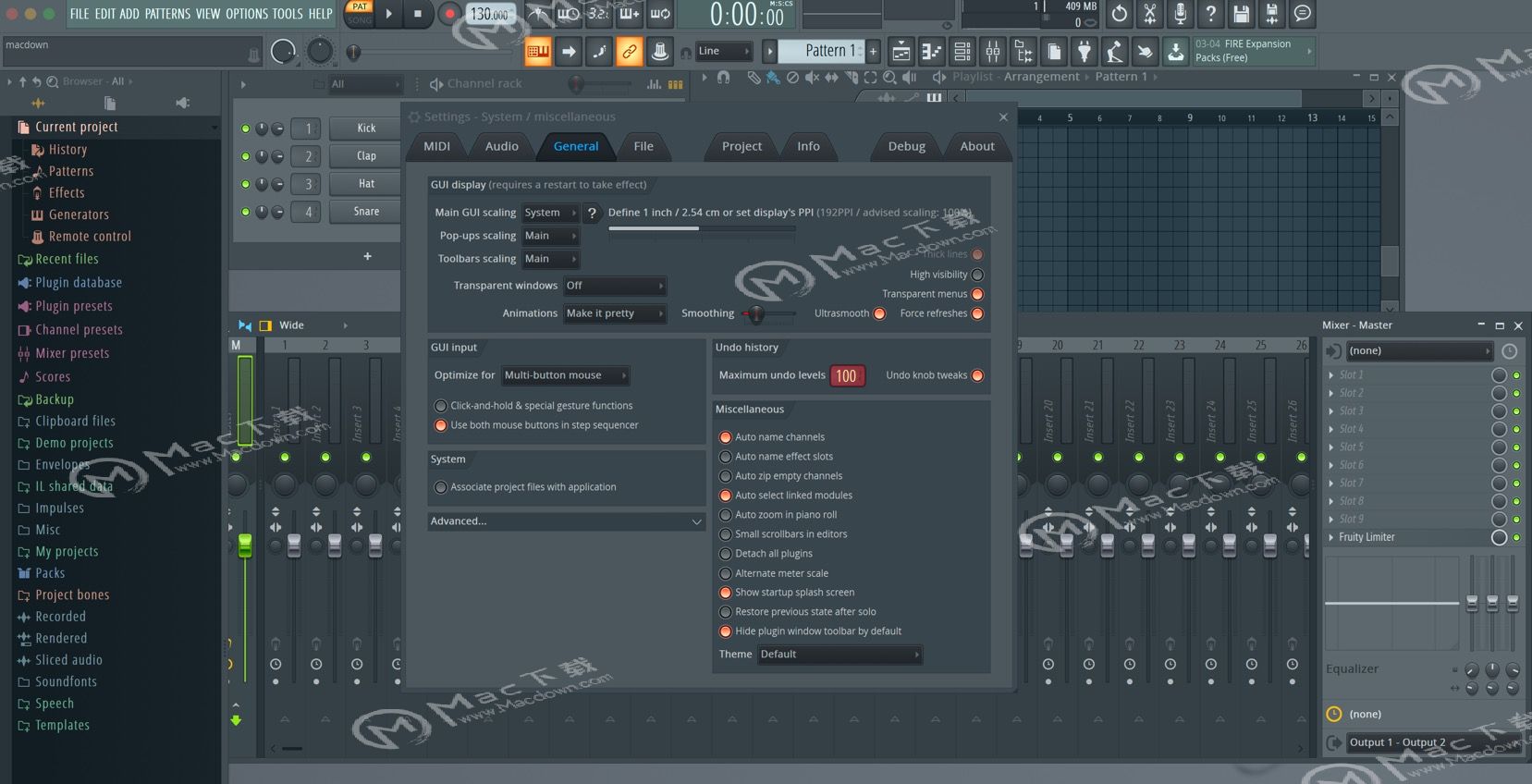
Task: Select the Slip tool in Playlist toolbar
Action: (831, 78)
